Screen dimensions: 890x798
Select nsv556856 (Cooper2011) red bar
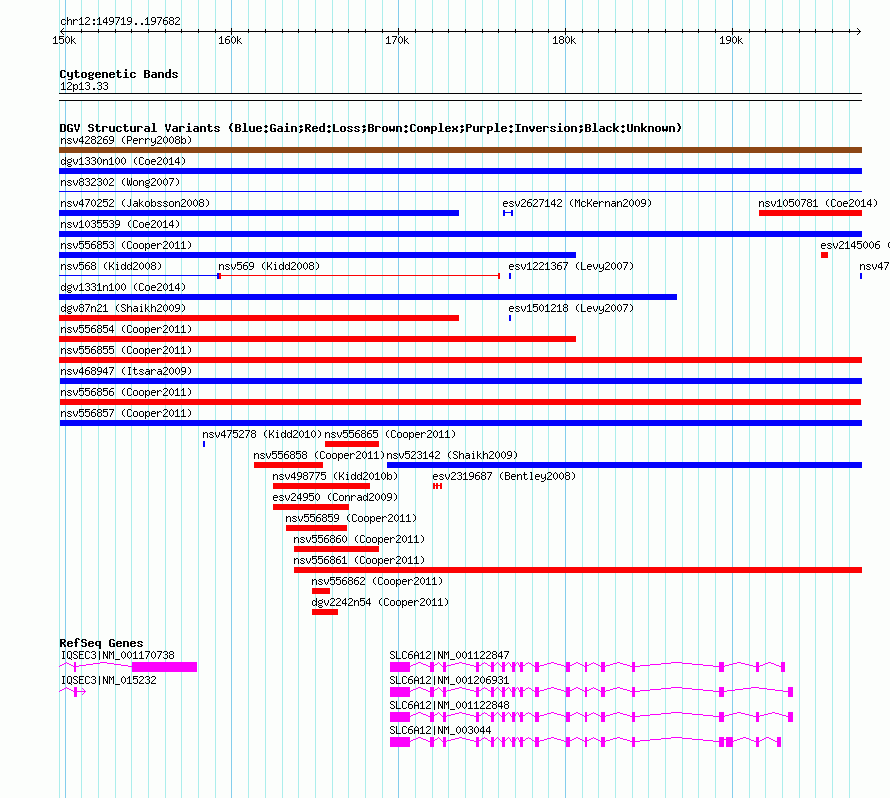point(460,402)
